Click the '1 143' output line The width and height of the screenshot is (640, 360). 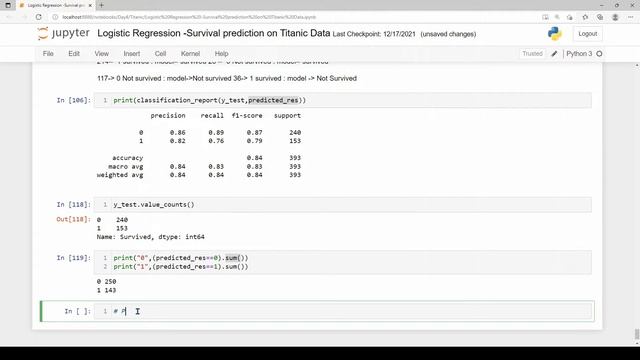click(x=107, y=290)
